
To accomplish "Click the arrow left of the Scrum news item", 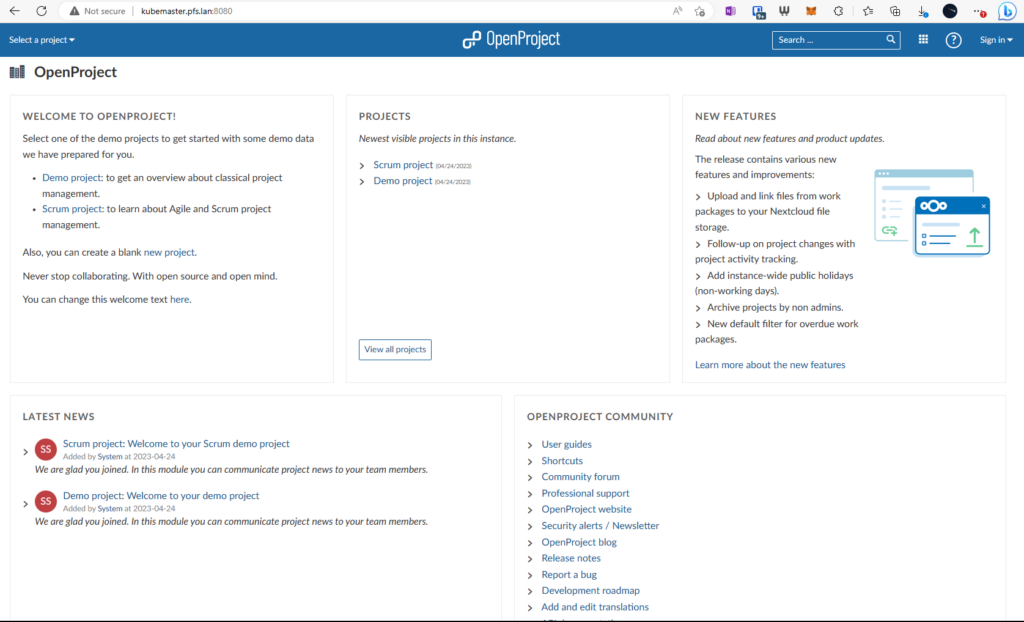I will click(25, 451).
